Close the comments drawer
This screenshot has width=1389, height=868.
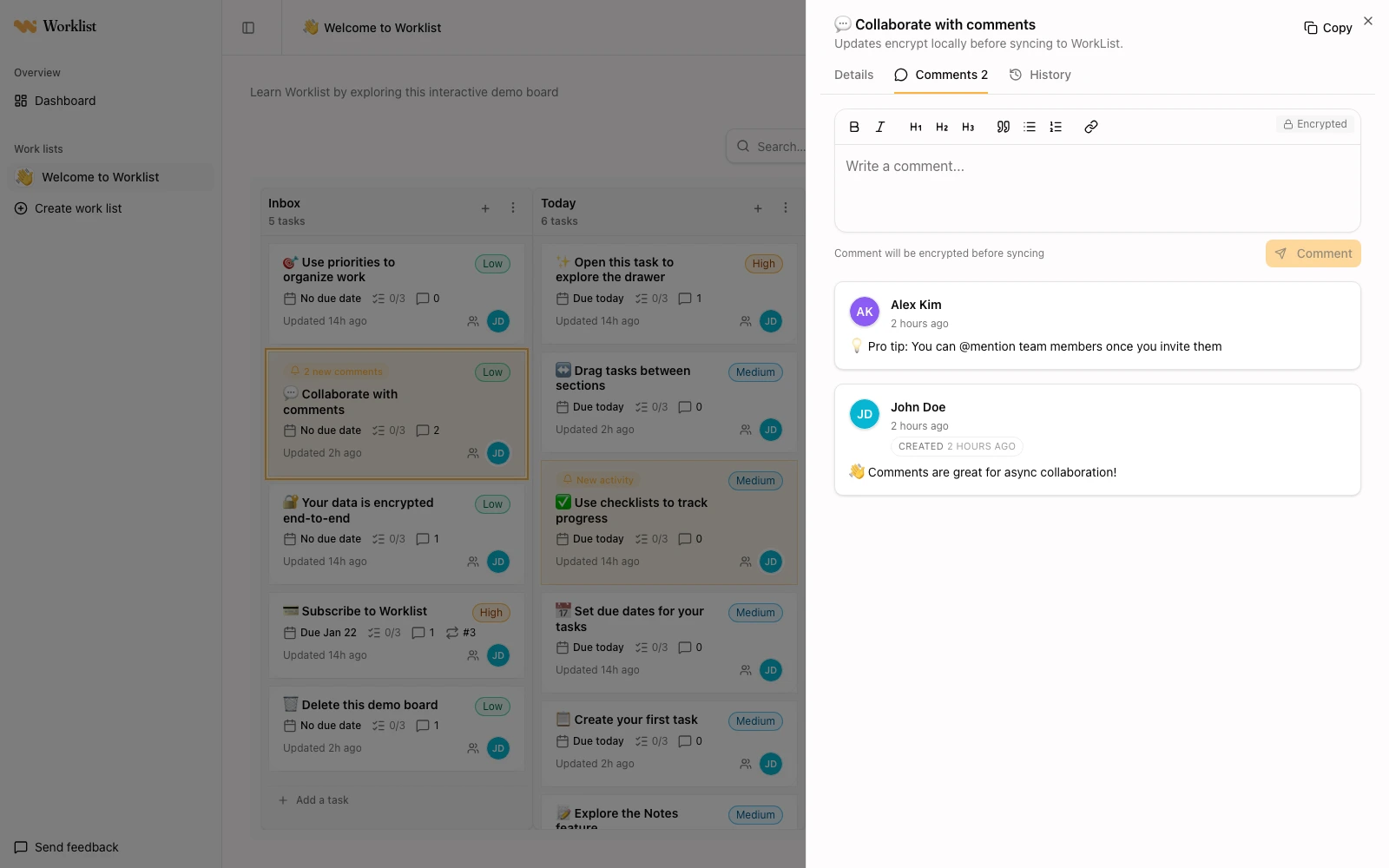(1368, 21)
